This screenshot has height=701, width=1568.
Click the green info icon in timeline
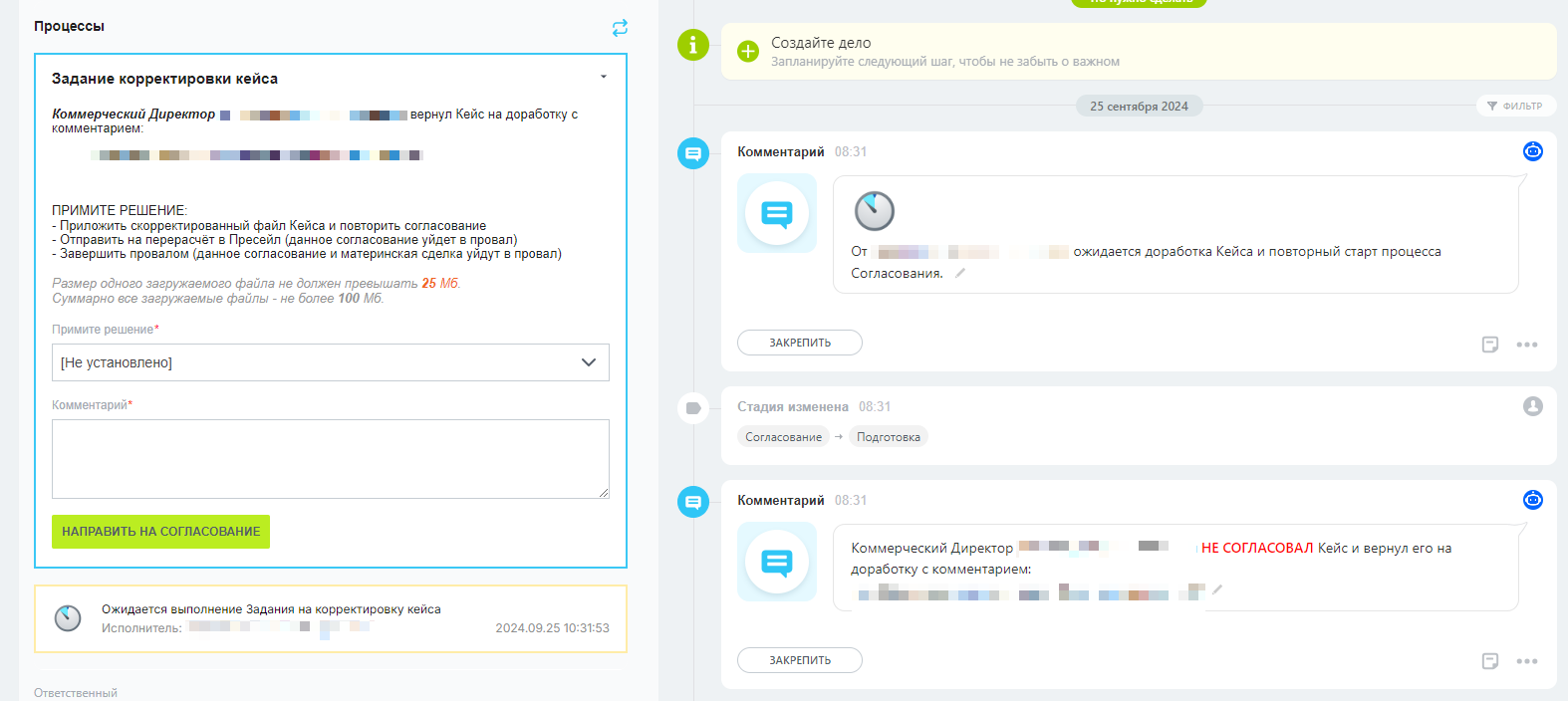pyautogui.click(x=693, y=45)
